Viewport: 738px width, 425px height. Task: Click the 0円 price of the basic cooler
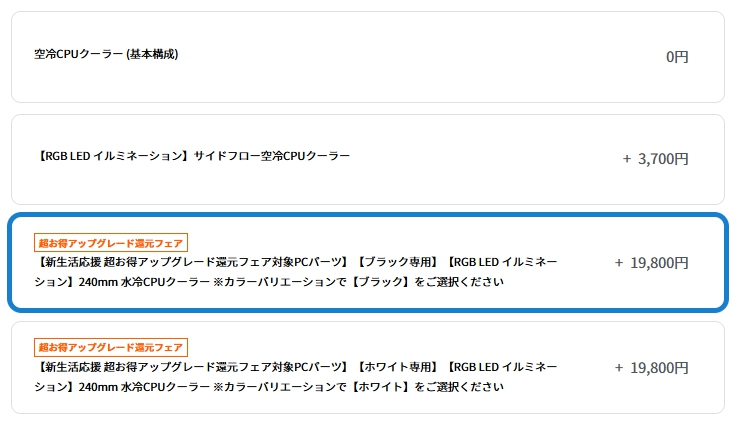click(677, 57)
